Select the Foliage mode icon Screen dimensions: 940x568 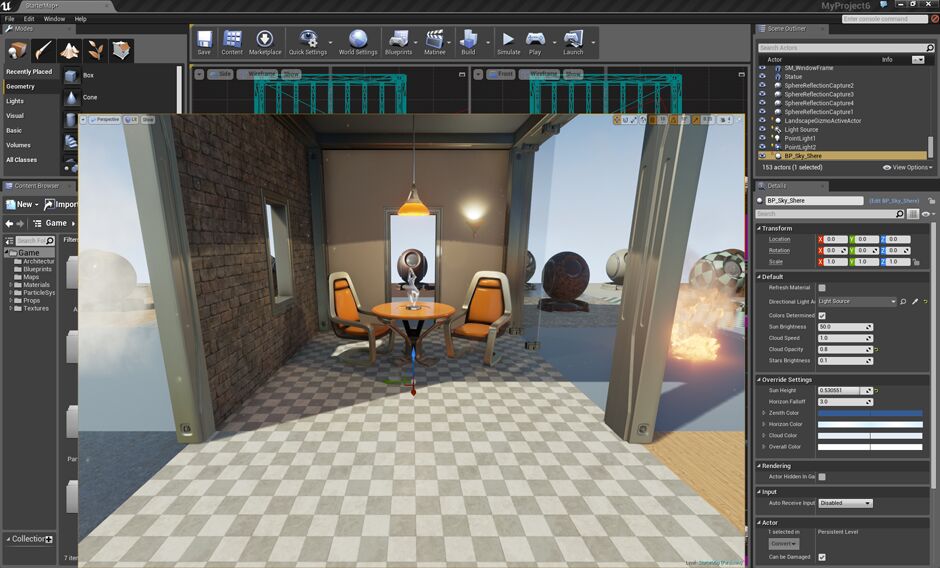[x=95, y=50]
